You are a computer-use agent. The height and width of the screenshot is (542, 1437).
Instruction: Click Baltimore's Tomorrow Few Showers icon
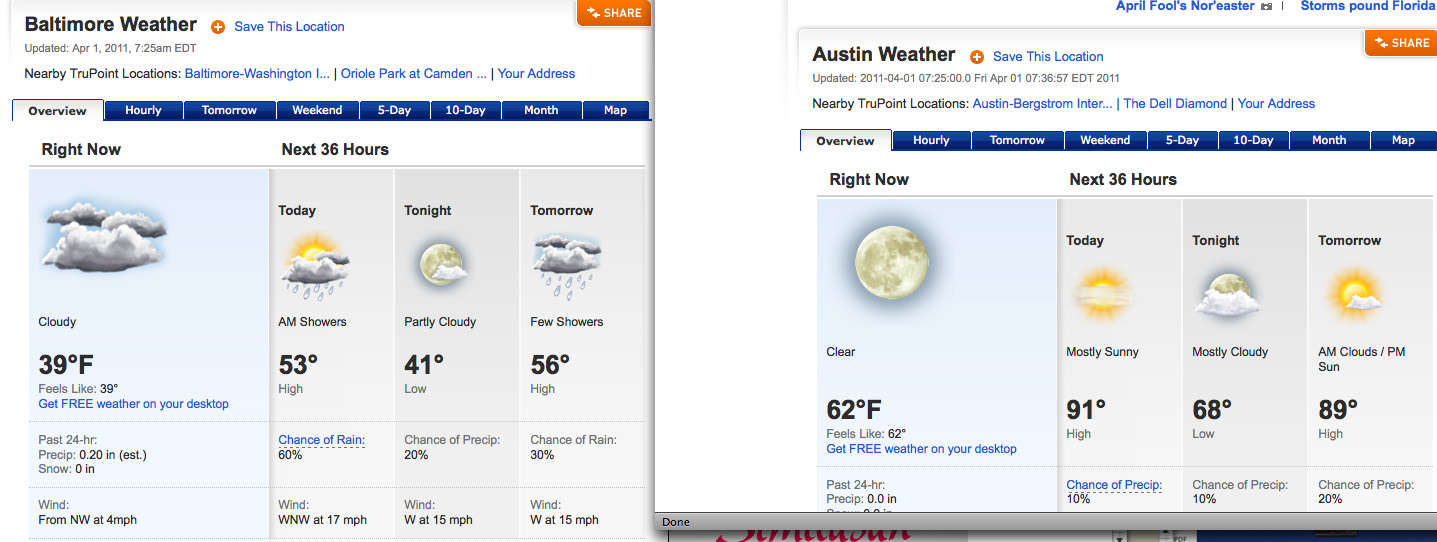coord(567,266)
